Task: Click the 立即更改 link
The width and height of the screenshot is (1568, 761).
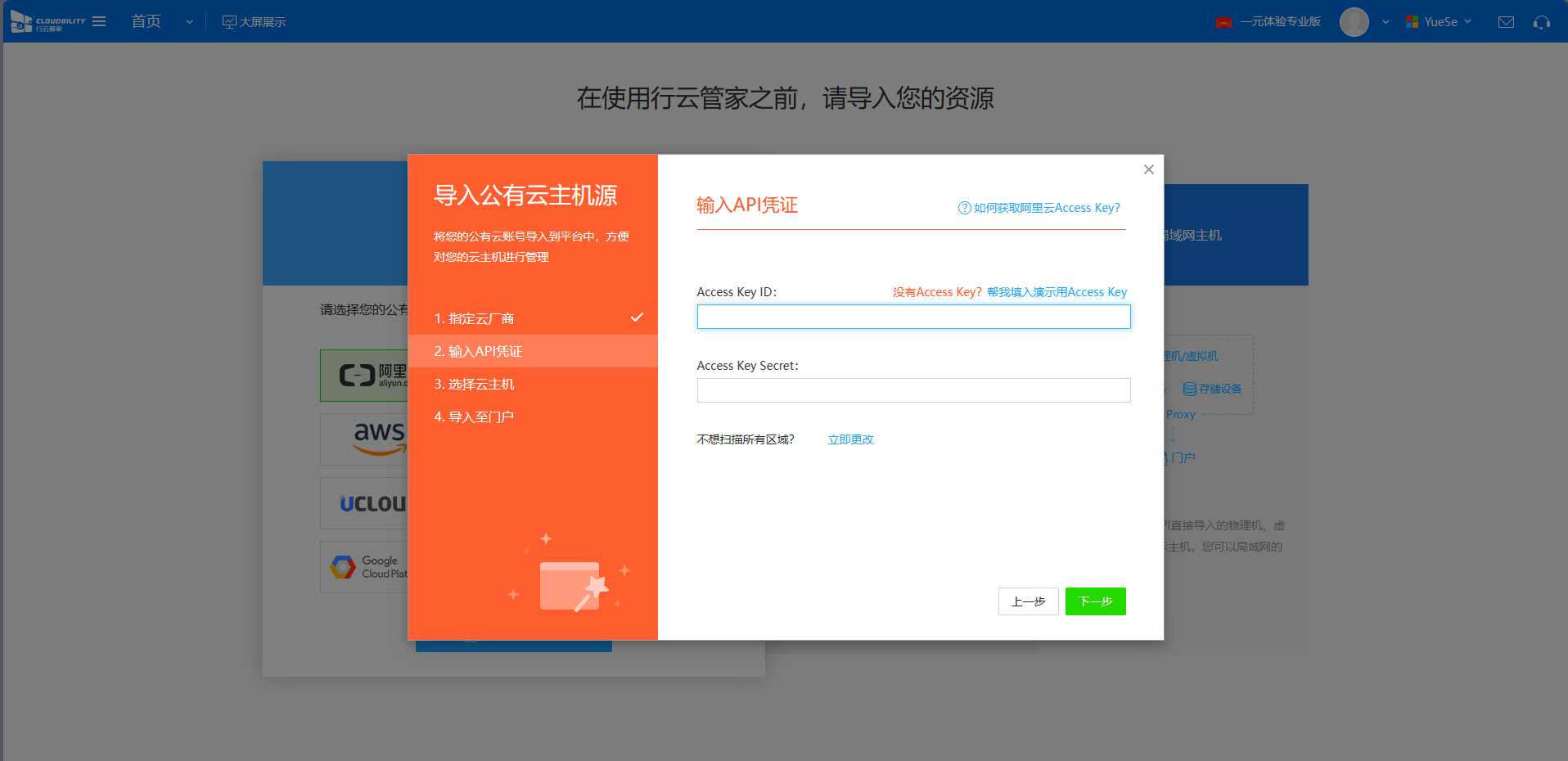Action: coord(850,439)
